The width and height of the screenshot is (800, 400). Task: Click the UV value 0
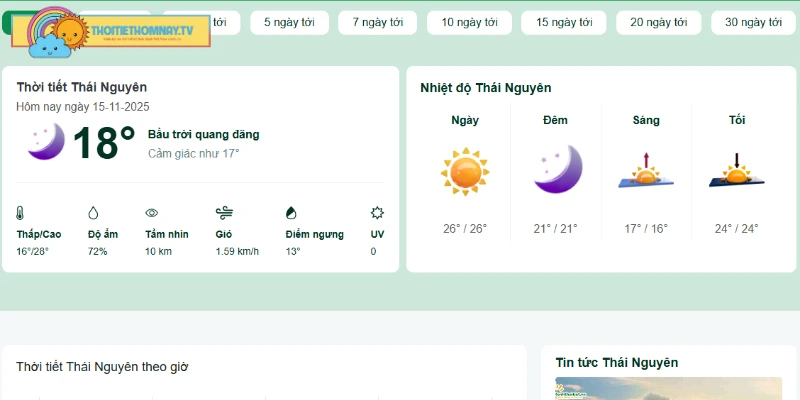click(373, 252)
